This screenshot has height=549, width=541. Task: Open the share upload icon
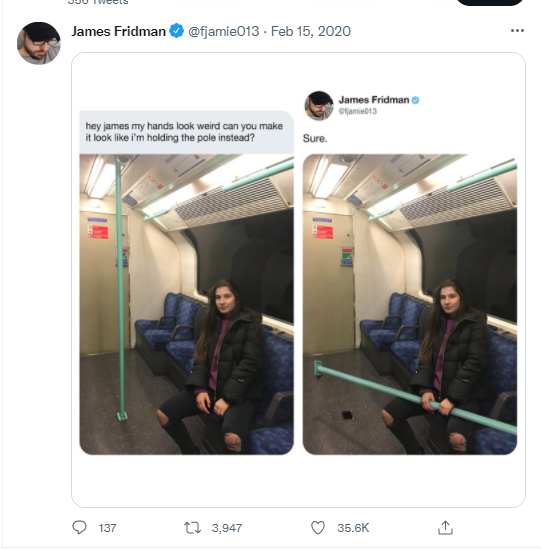pos(445,528)
